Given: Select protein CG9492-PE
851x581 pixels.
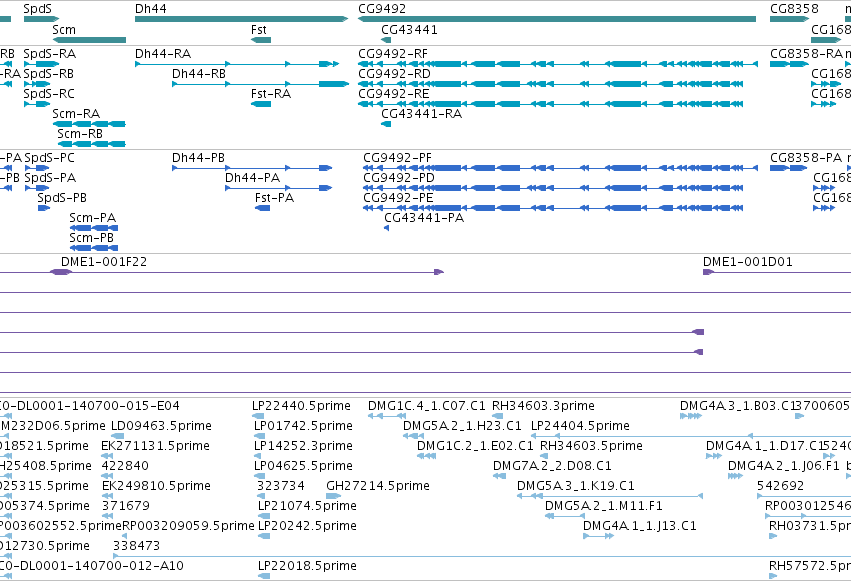Looking at the screenshot, I should click(554, 208).
